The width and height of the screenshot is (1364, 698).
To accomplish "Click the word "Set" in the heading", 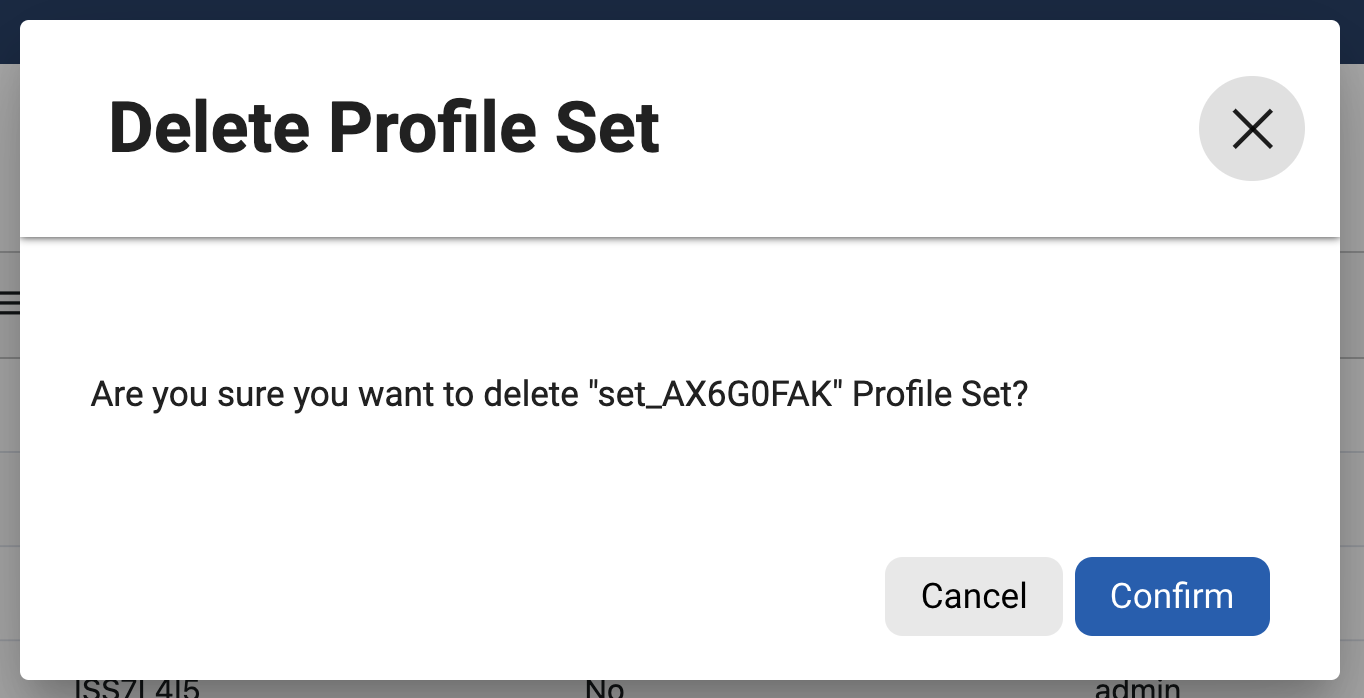I will pyautogui.click(x=606, y=129).
